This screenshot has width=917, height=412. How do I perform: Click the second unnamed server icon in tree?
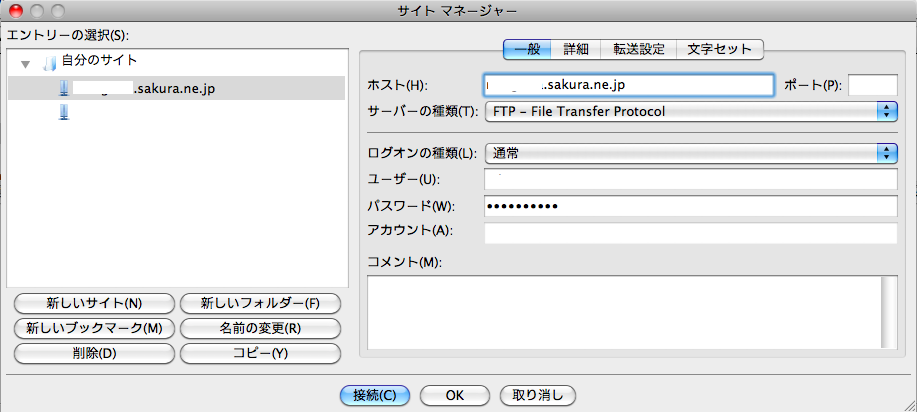click(x=64, y=113)
